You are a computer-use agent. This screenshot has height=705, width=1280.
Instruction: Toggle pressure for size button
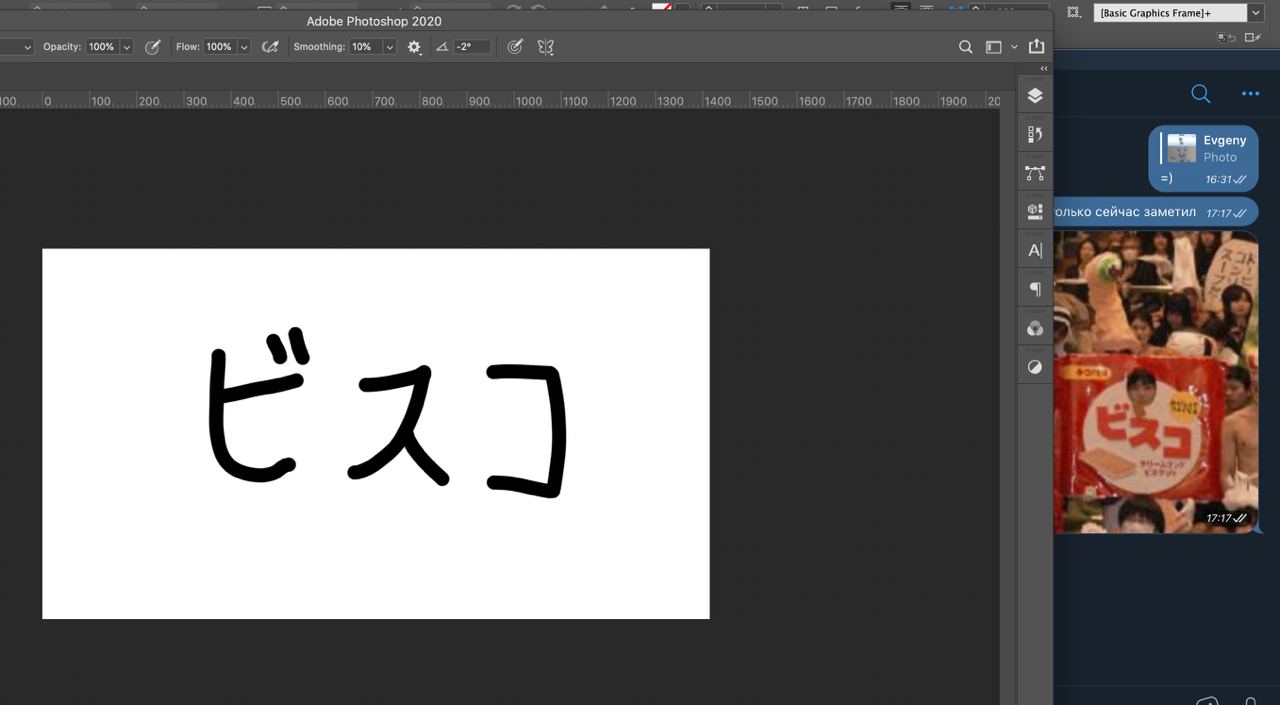click(515, 47)
